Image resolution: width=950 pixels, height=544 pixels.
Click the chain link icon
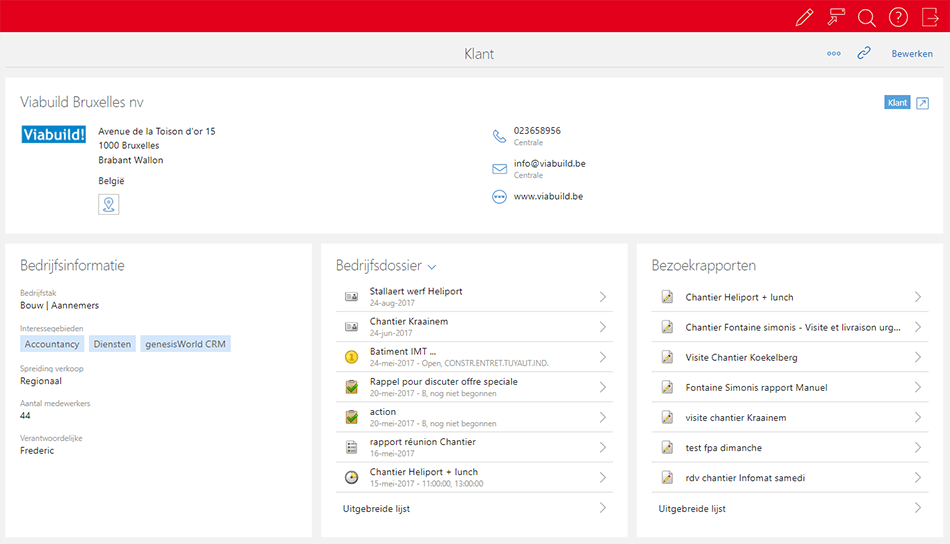coord(864,53)
